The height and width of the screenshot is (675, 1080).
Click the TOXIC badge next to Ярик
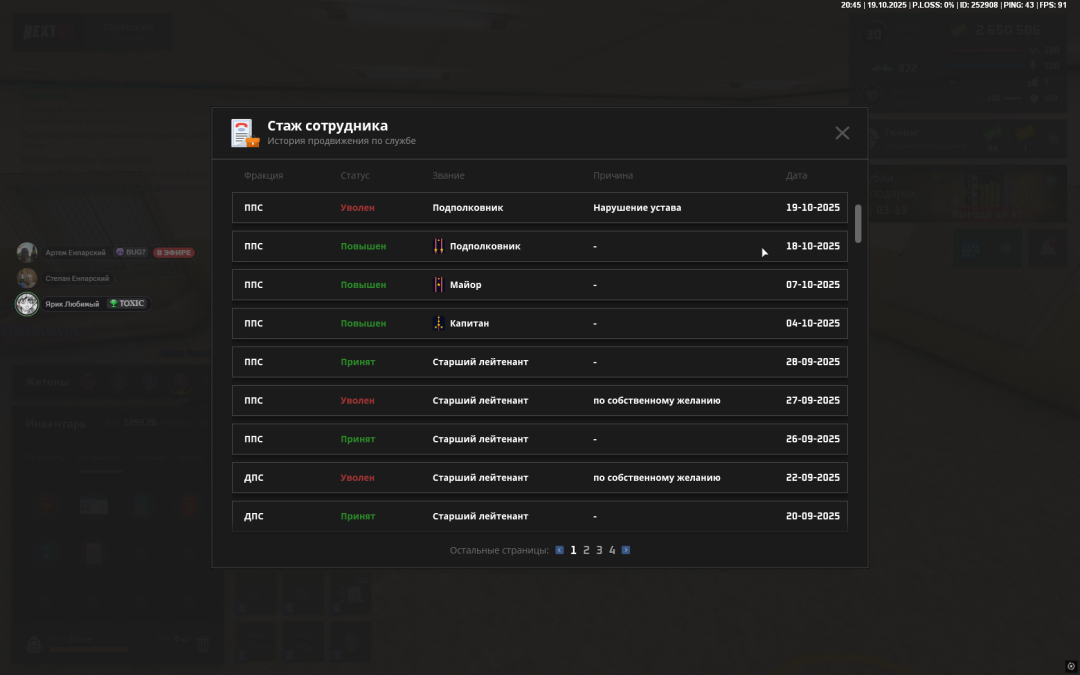tap(127, 304)
